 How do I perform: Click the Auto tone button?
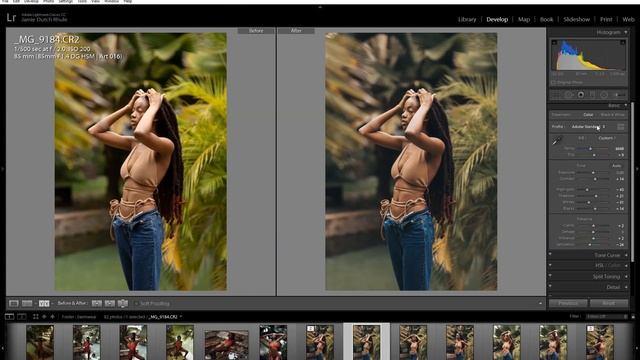click(617, 166)
